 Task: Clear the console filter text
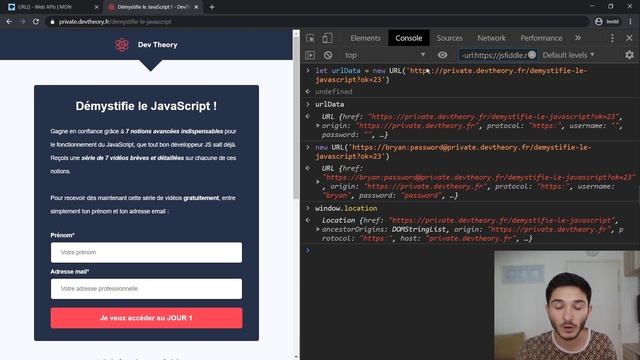point(531,55)
